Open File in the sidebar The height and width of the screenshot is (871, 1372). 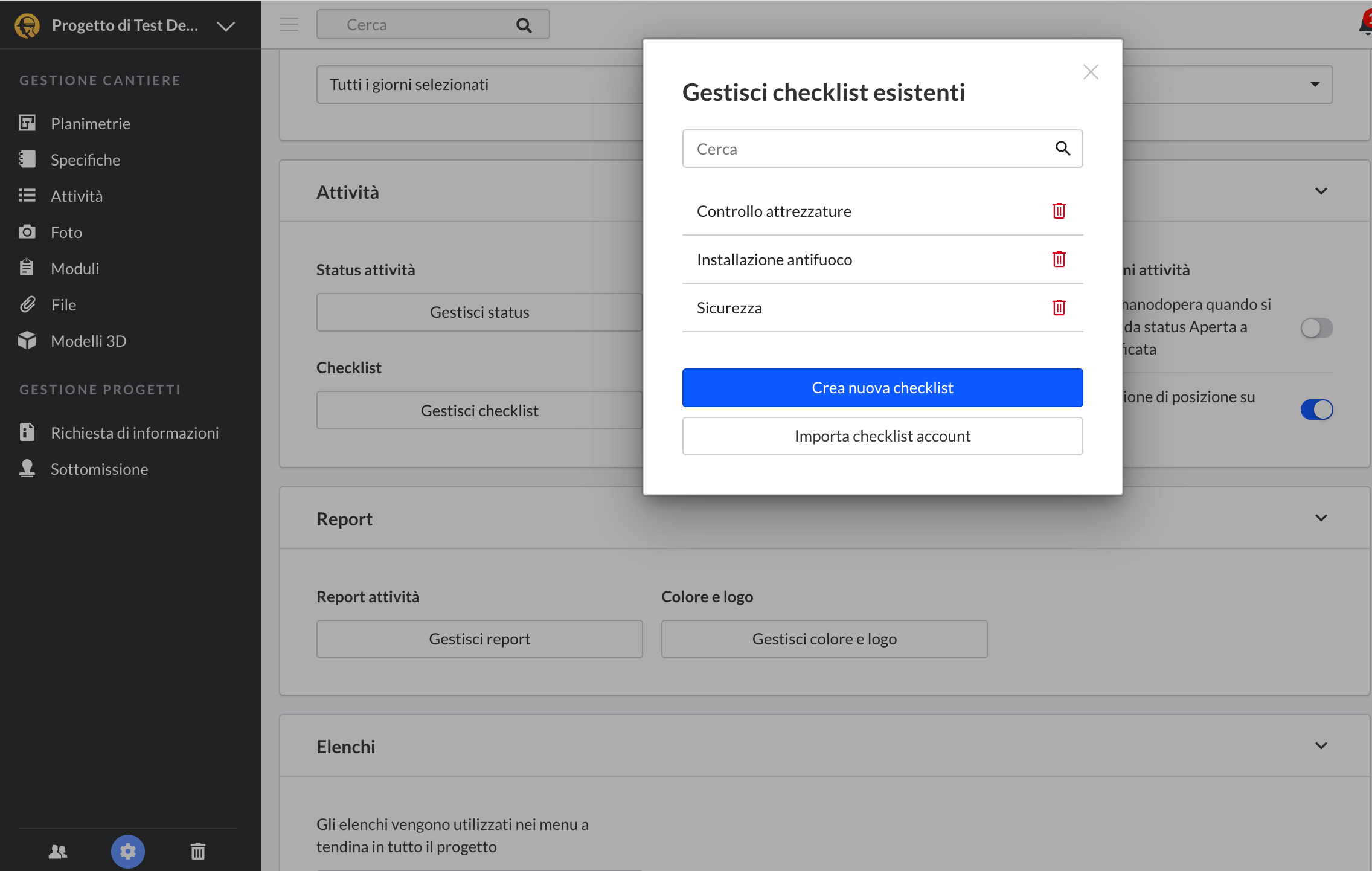click(x=63, y=305)
